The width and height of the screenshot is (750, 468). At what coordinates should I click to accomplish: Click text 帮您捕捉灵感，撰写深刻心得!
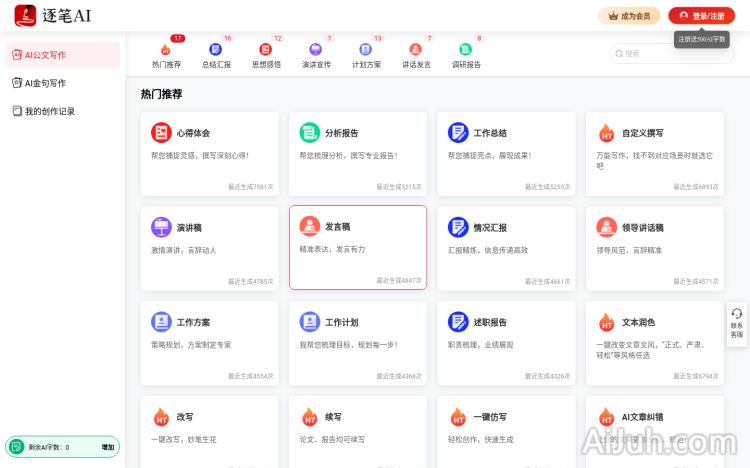(200, 156)
